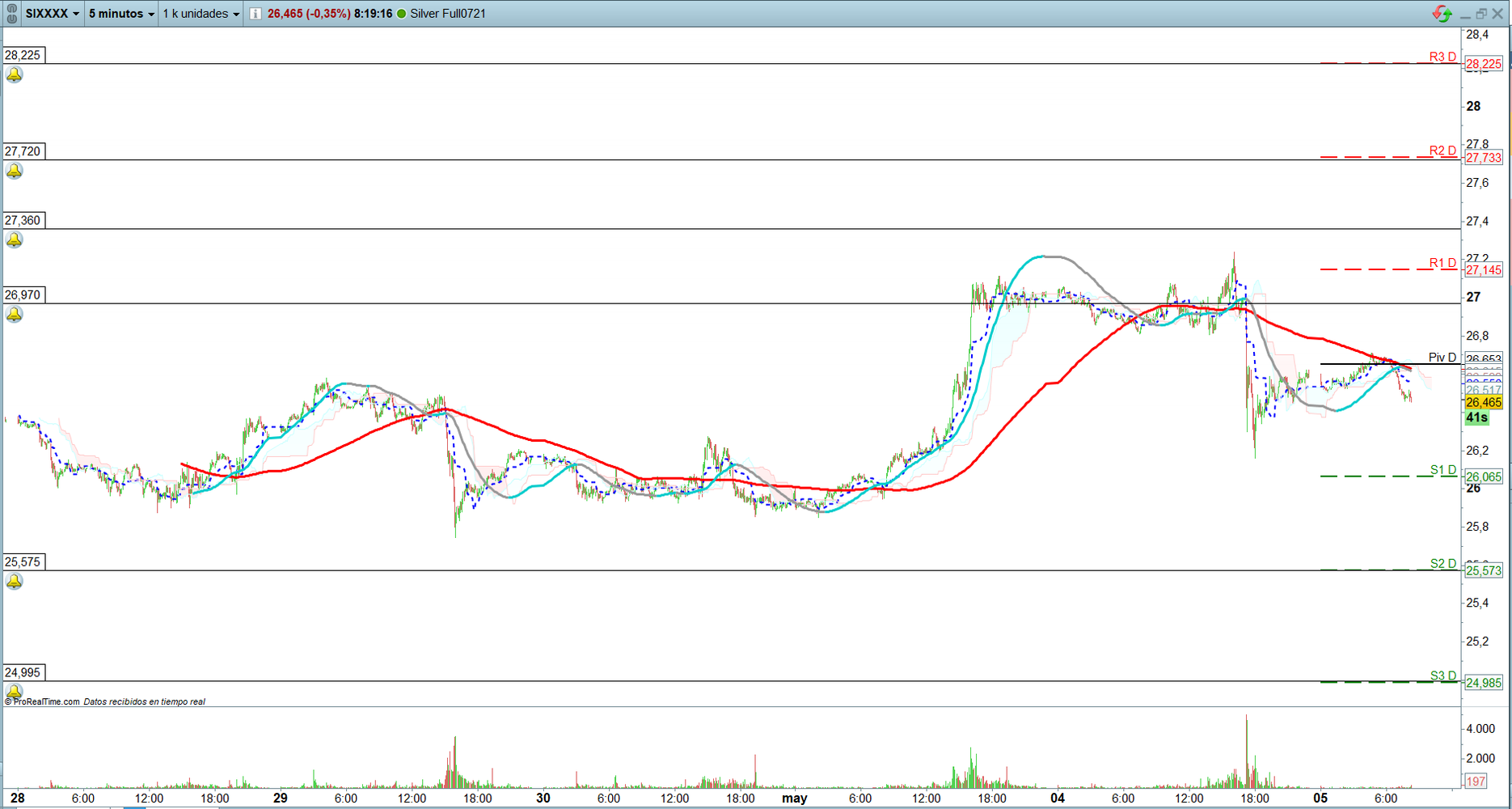Click the red 197 volume value tag
This screenshot has height=809, width=1512.
[x=1476, y=781]
